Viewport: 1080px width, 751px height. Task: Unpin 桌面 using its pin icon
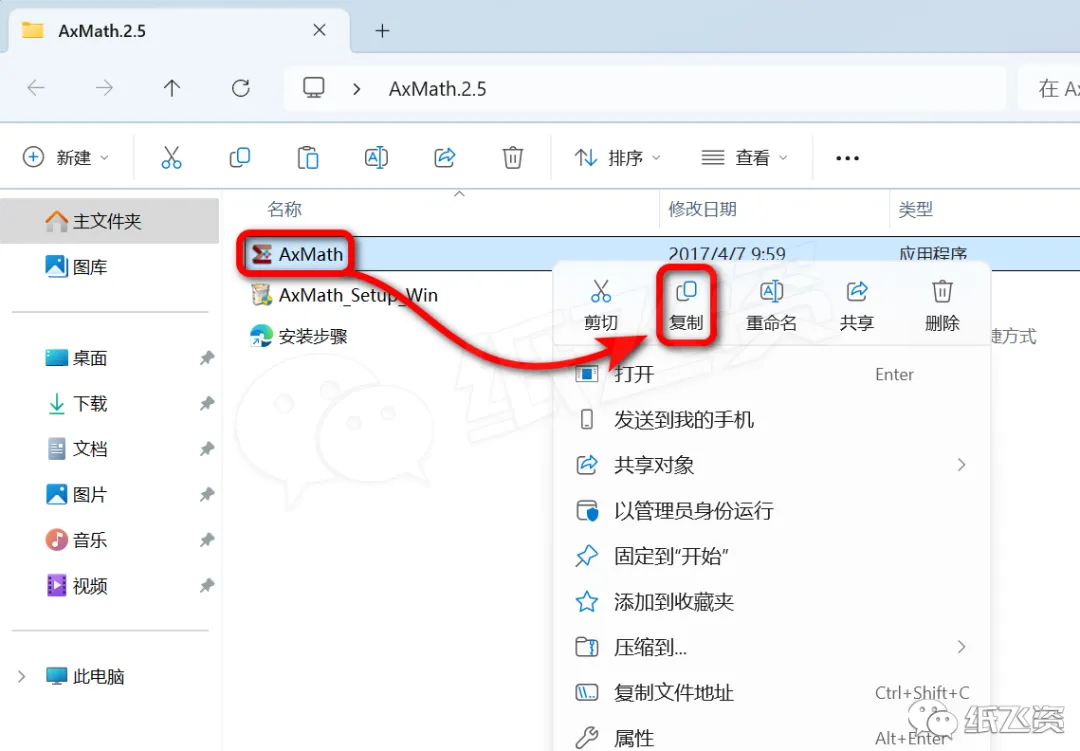click(207, 358)
